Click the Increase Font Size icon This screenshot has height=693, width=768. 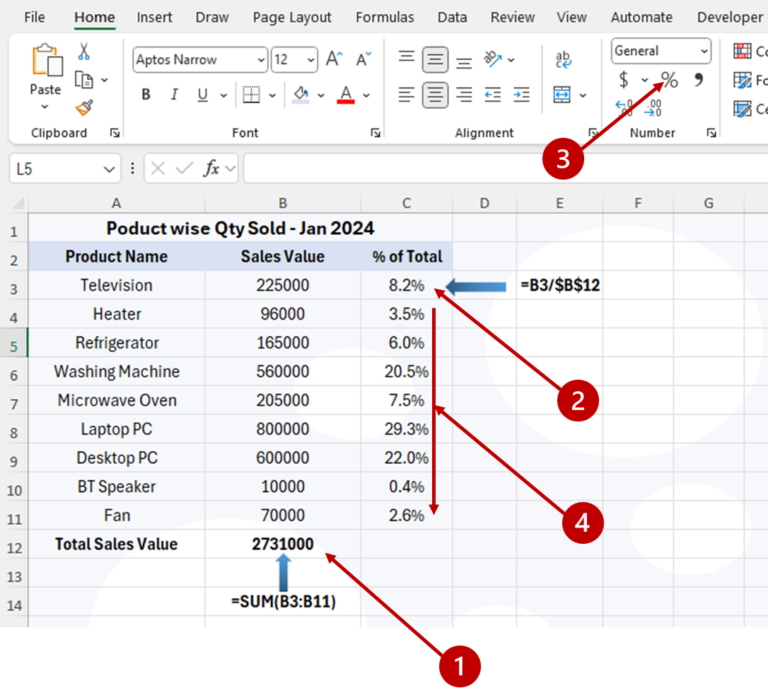(334, 60)
